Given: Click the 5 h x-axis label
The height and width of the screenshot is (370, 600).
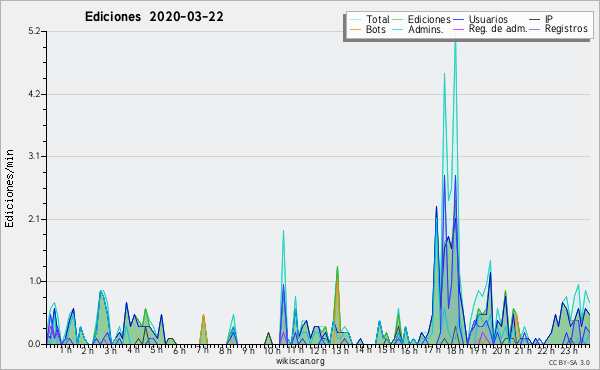Looking at the screenshot, I should 156,350.
